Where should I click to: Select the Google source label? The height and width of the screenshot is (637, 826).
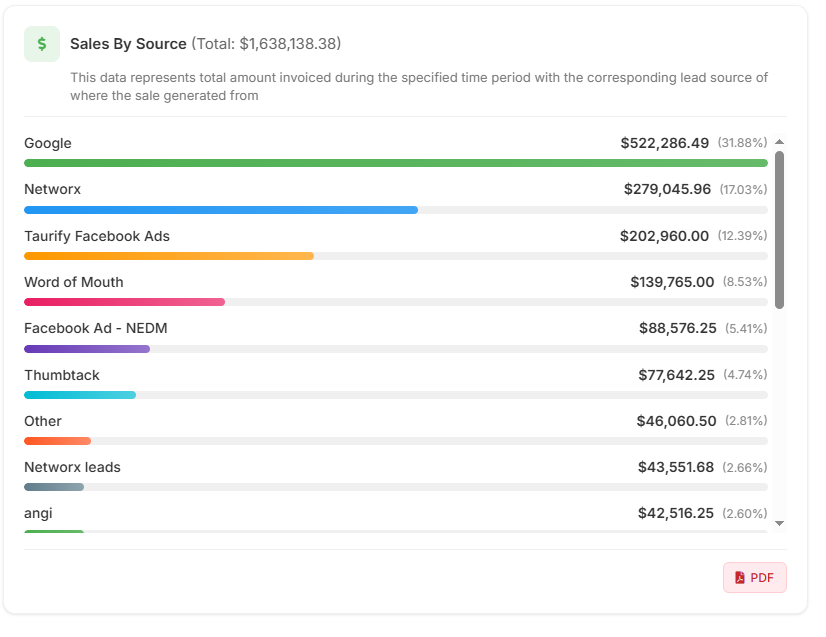click(48, 143)
